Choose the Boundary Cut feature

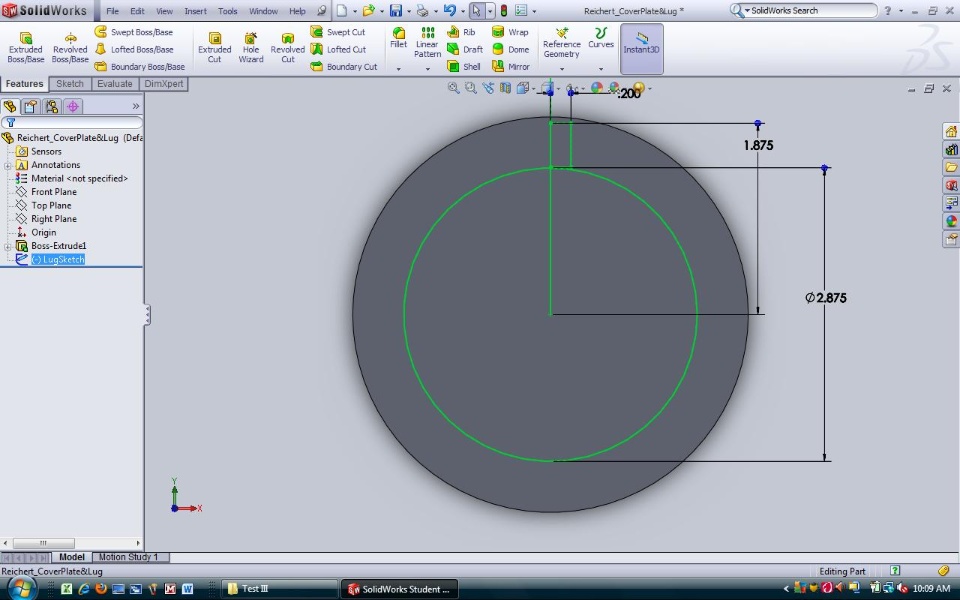point(343,66)
